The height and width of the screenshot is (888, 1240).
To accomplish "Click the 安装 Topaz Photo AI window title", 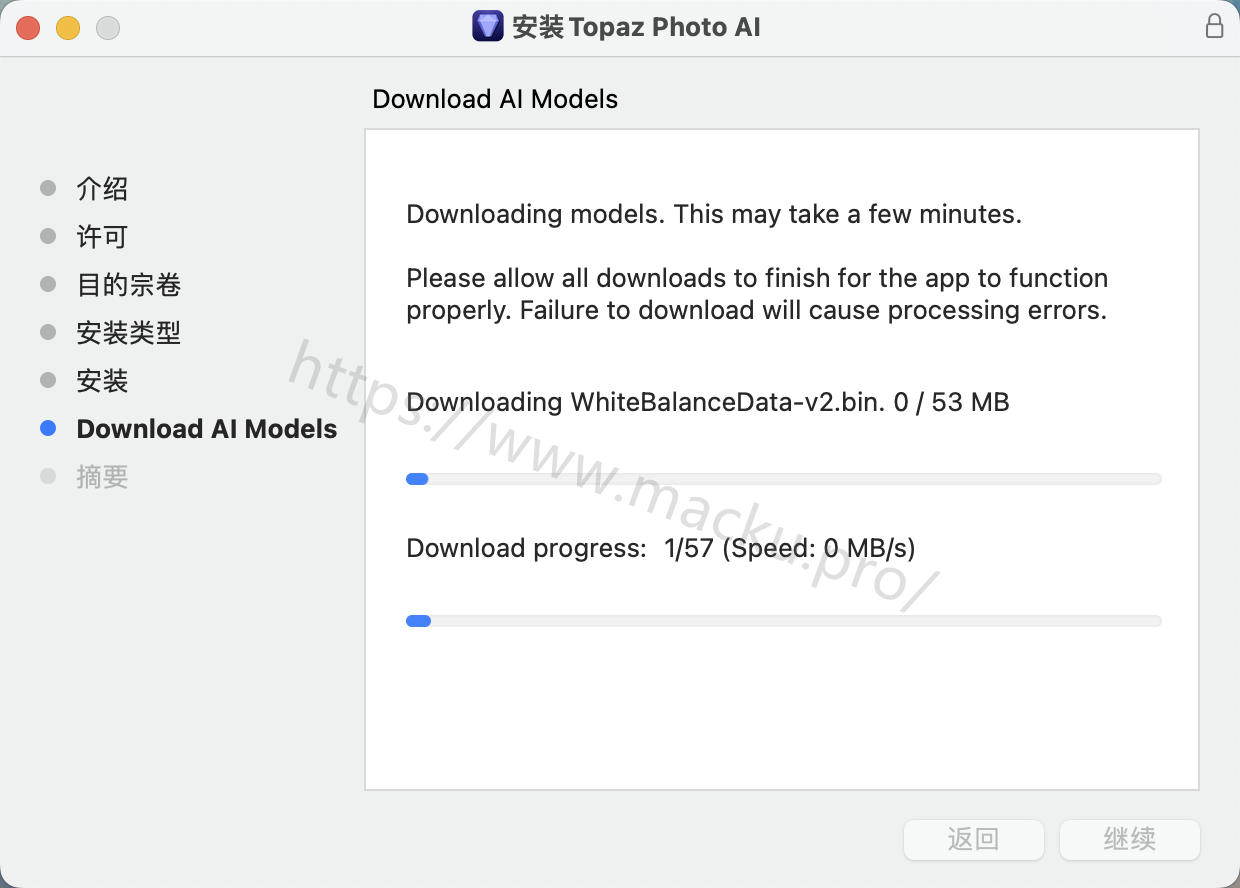I will (636, 27).
